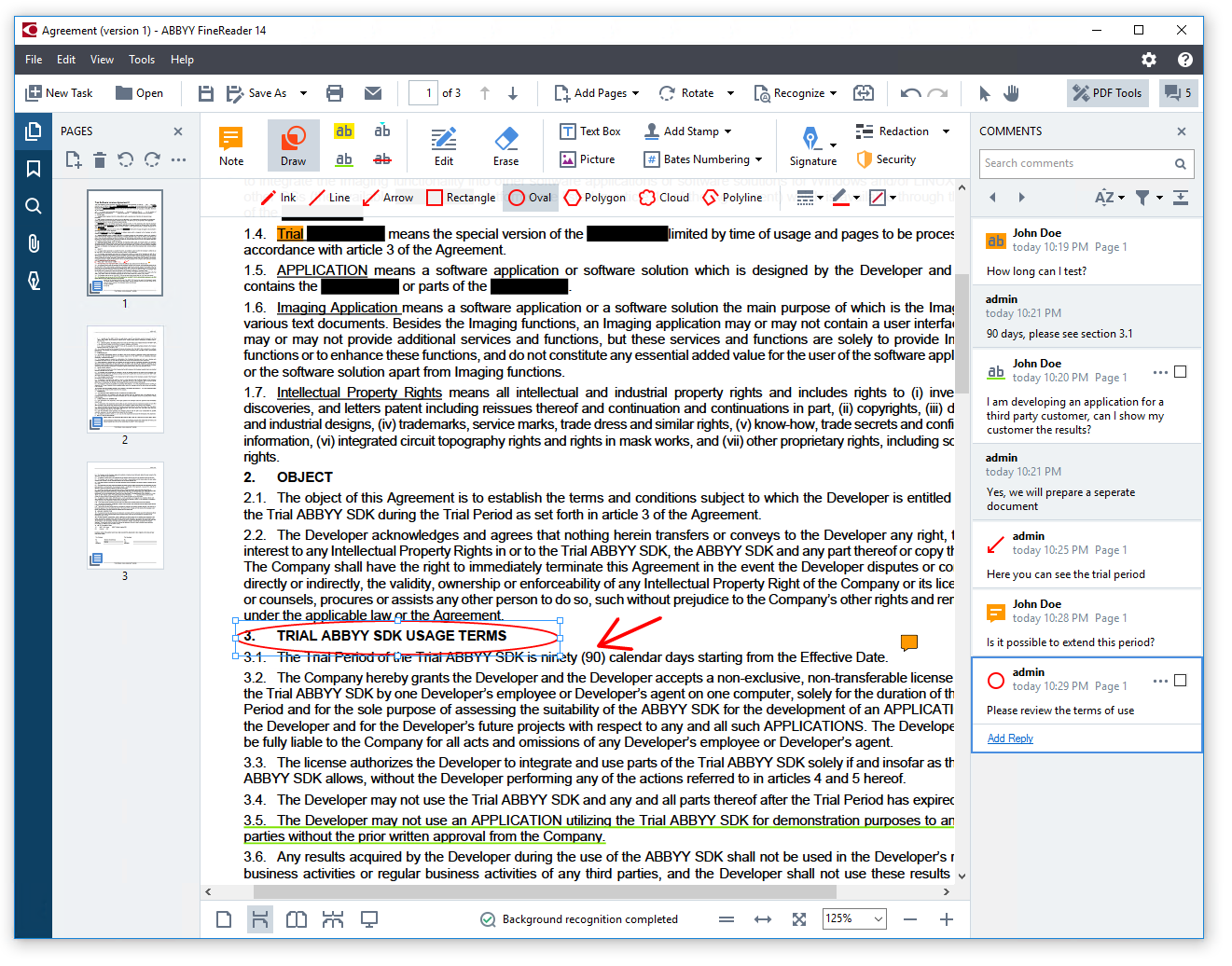
Task: Open the Tools menu
Action: coord(142,60)
